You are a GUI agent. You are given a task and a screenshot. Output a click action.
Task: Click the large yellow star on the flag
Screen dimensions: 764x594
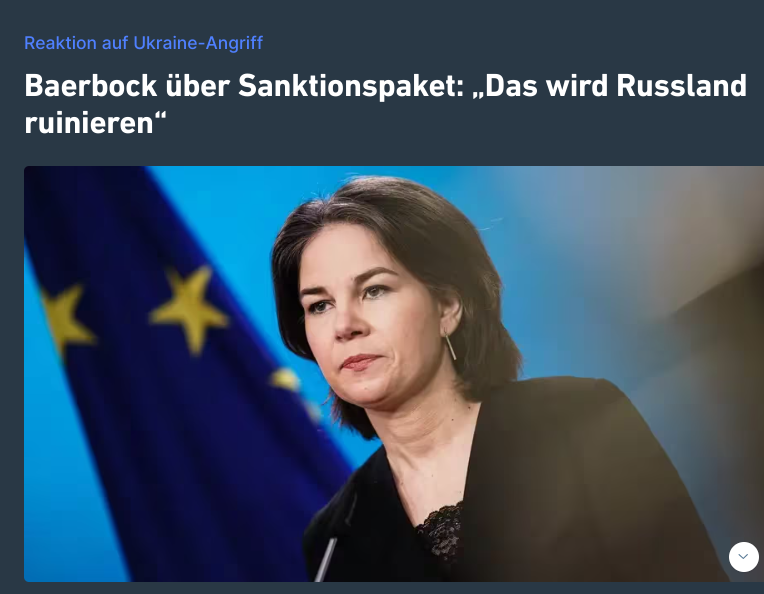pyautogui.click(x=190, y=309)
